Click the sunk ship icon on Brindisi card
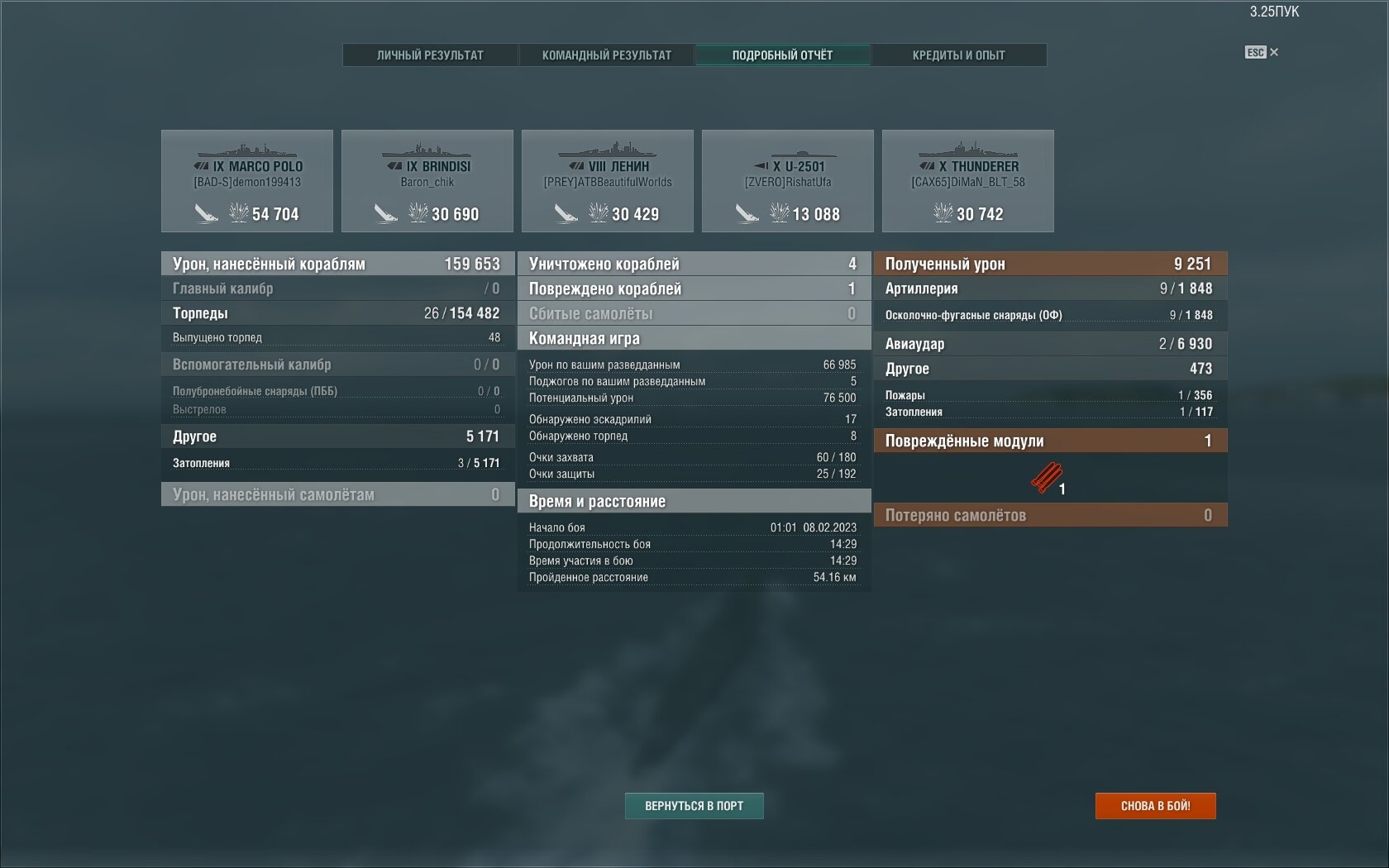The height and width of the screenshot is (868, 1389). [385, 213]
